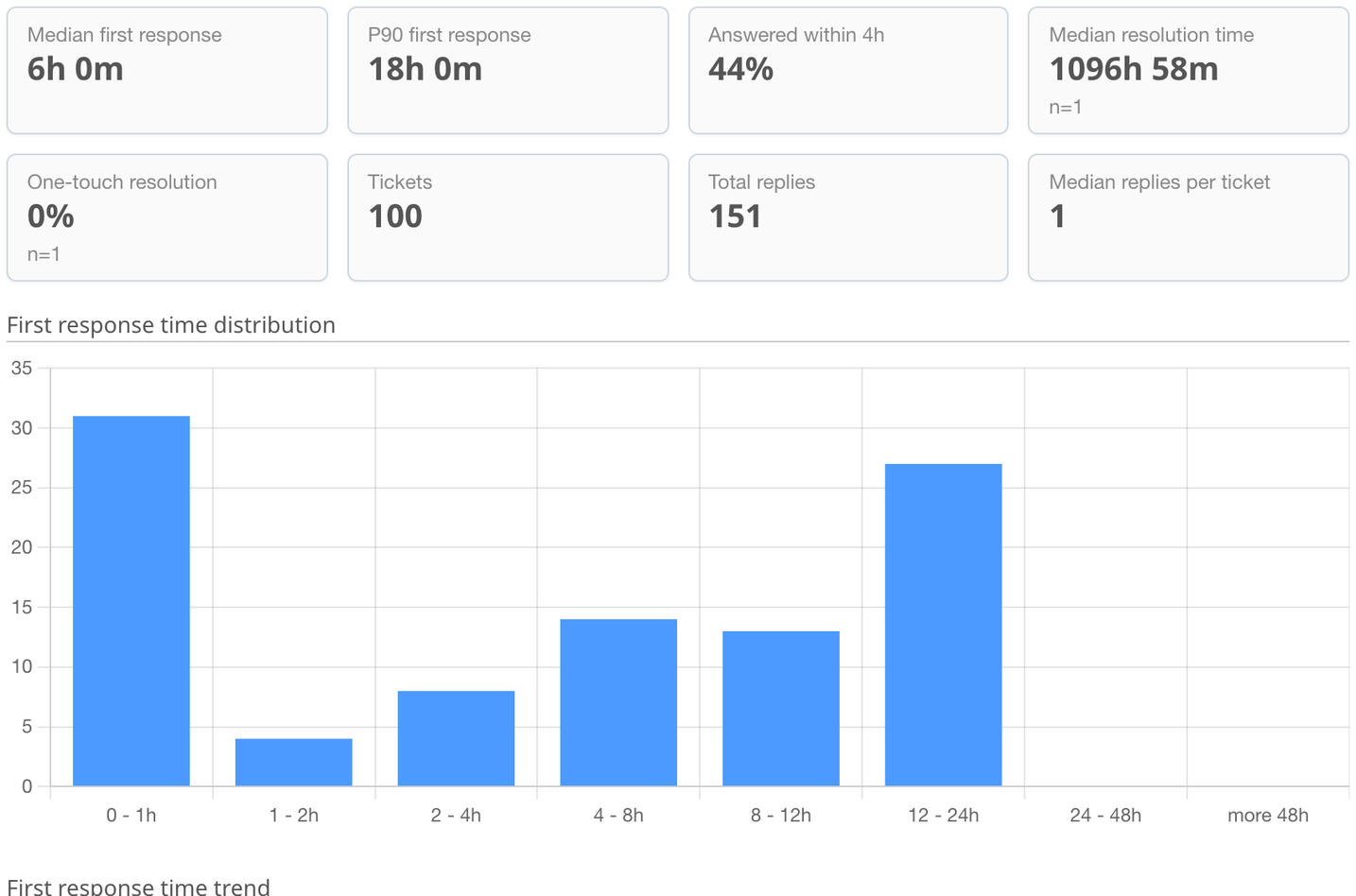Screen dimensions: 1356x896
Task: Click the "Tickets" label
Action: pyautogui.click(x=400, y=182)
